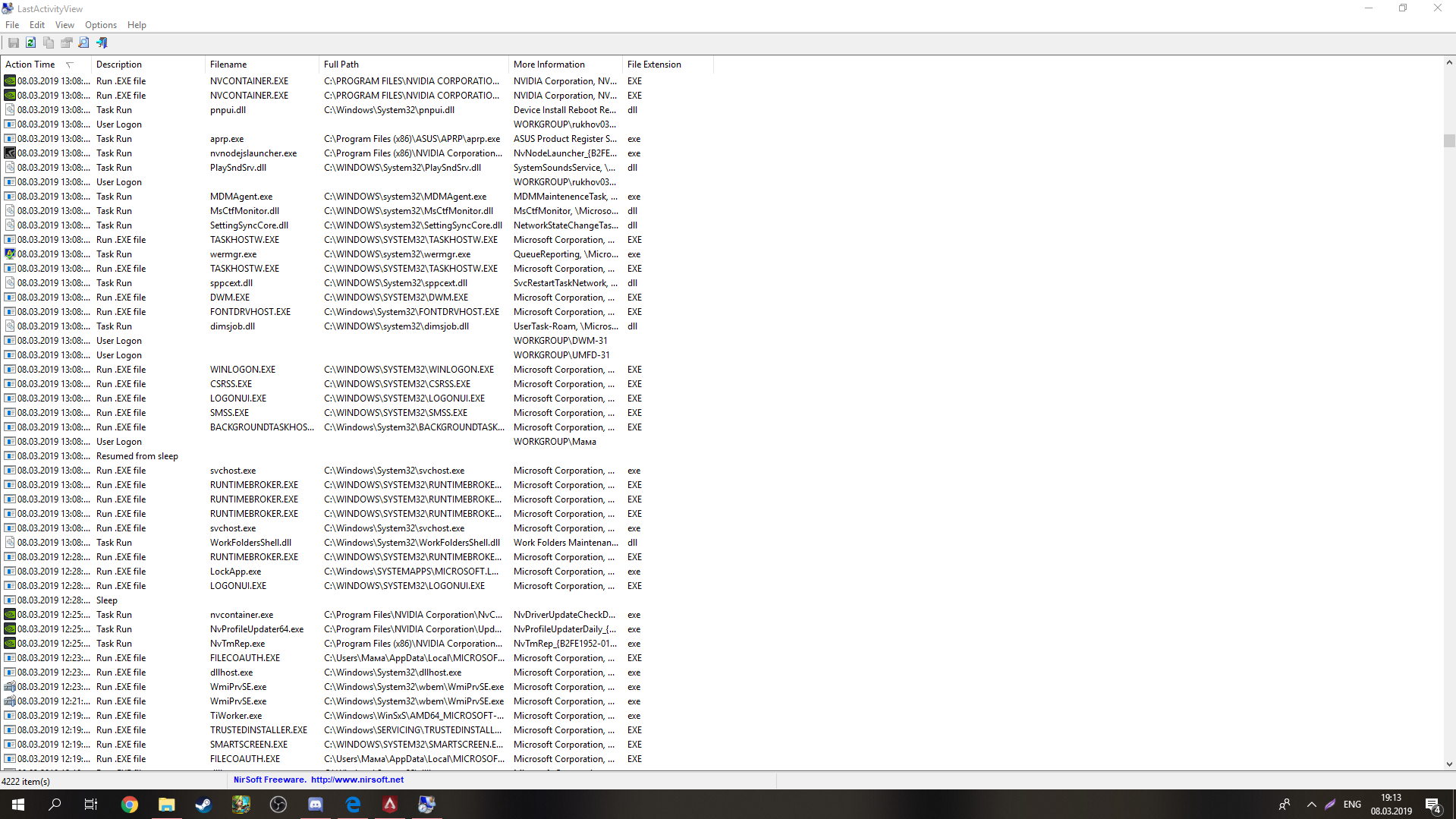Sort list by Action Time column header

pos(30,65)
